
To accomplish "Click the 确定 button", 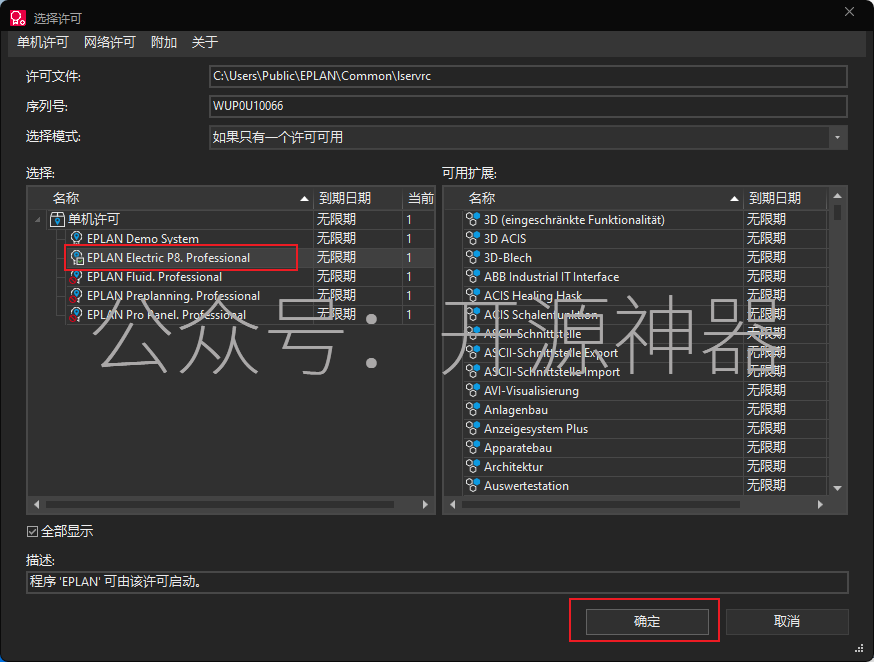I will click(647, 621).
